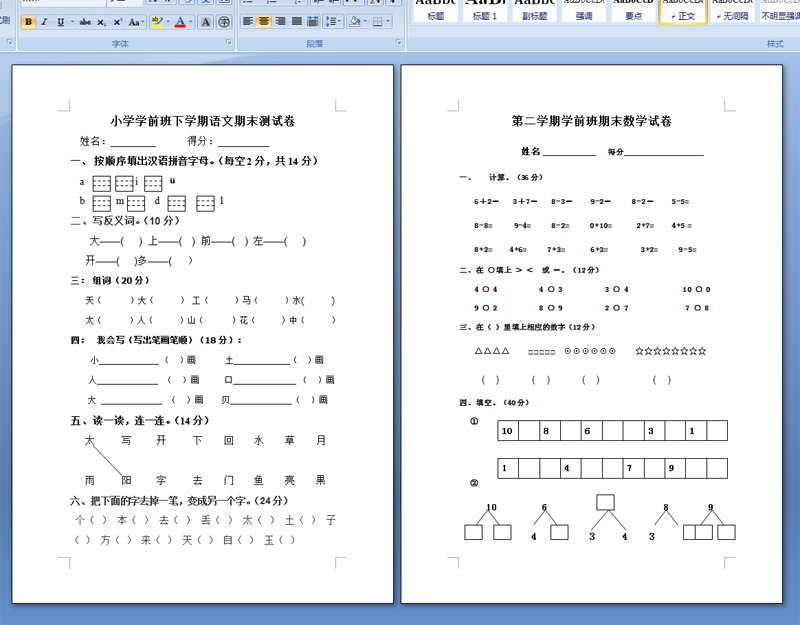
Task: Click the 样式 group label
Action: (775, 44)
